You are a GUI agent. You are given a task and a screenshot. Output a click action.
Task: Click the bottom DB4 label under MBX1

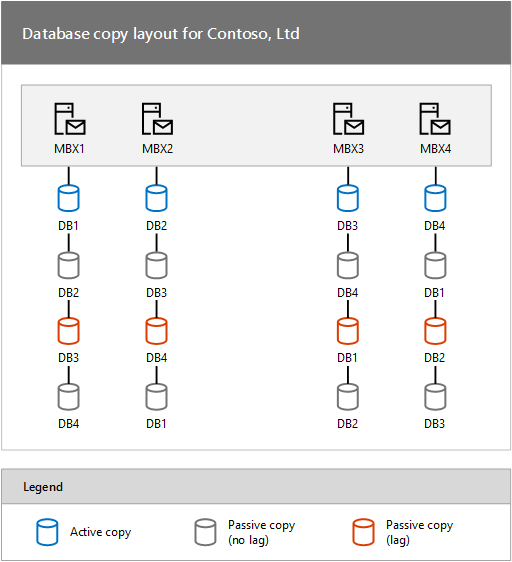68,424
